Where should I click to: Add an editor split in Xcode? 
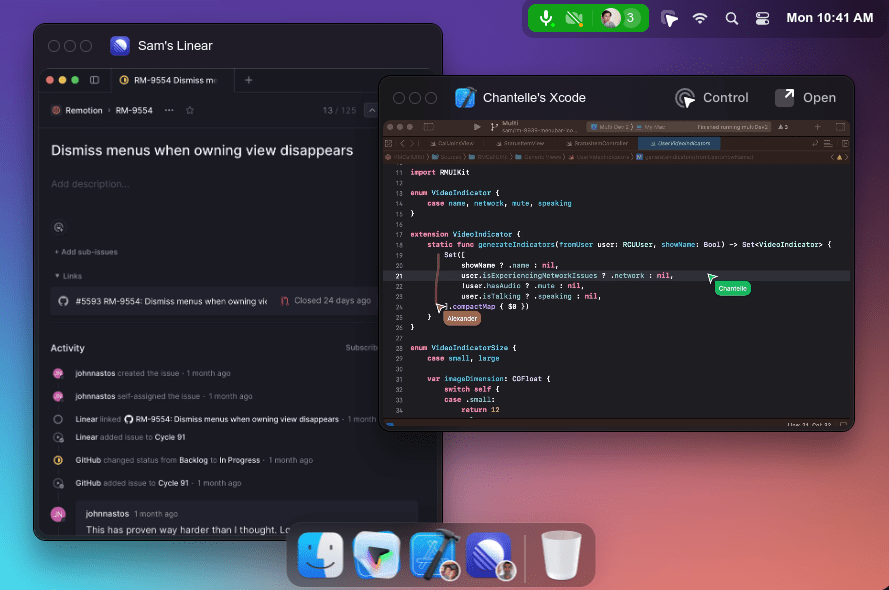(x=844, y=143)
